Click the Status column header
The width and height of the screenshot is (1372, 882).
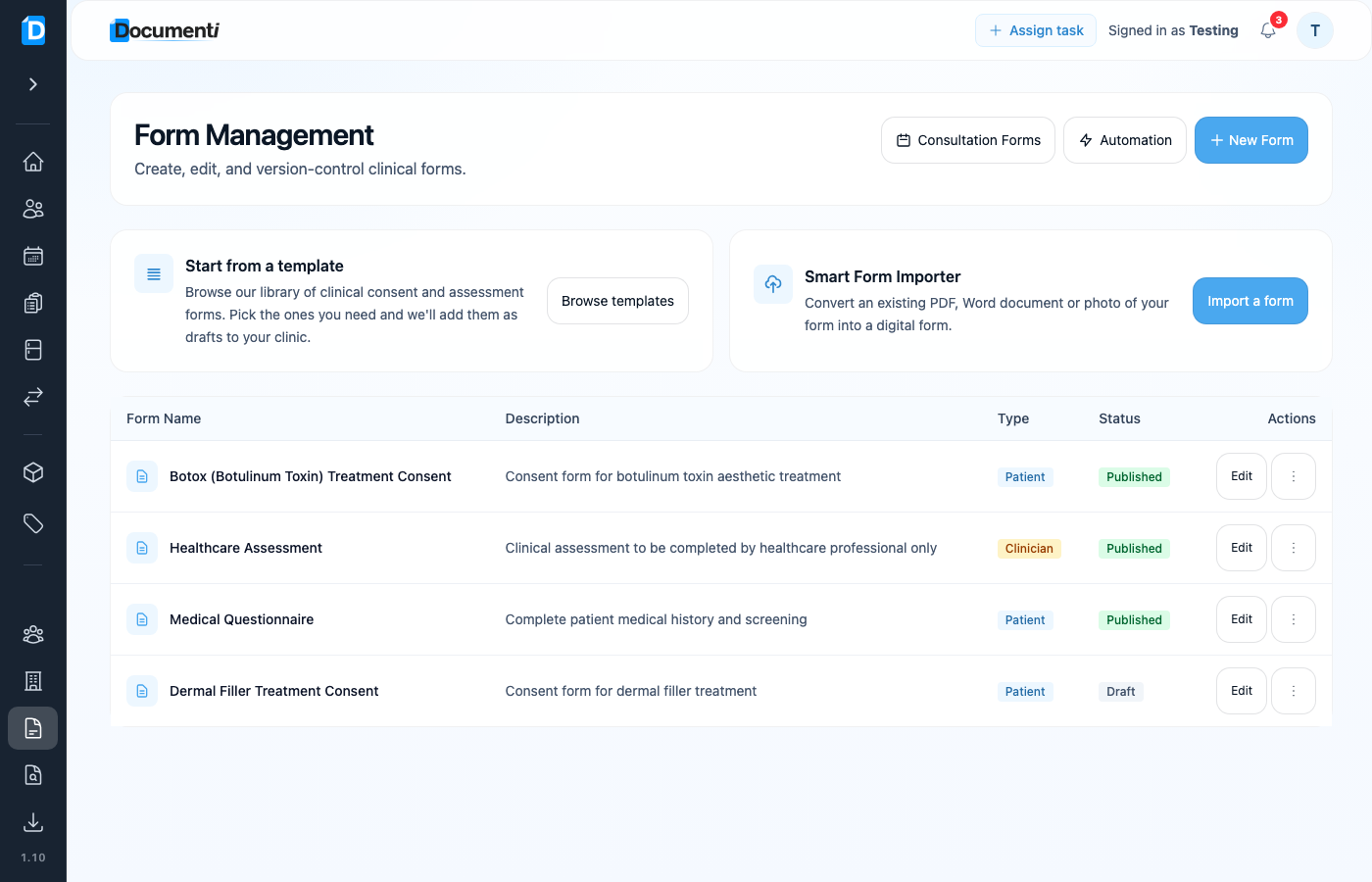(x=1119, y=418)
